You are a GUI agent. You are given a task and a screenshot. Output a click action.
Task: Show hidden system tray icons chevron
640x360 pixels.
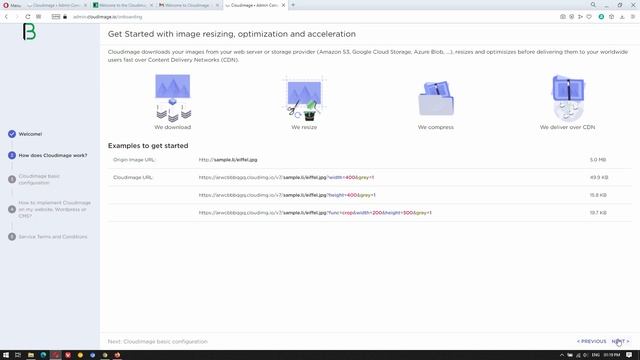coord(562,355)
